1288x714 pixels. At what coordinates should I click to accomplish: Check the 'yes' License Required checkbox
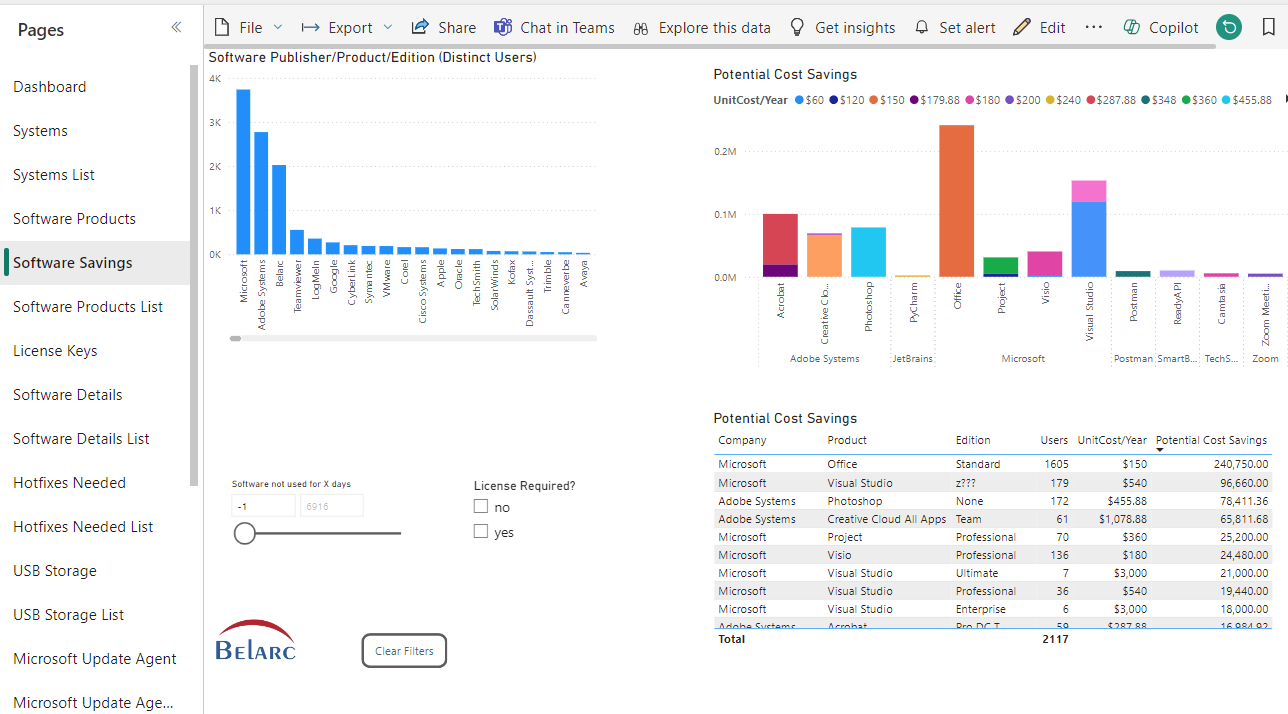point(481,532)
